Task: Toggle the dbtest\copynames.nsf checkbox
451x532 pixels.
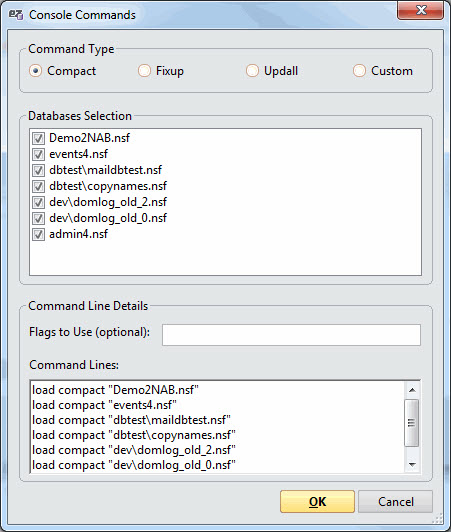Action: click(x=38, y=186)
